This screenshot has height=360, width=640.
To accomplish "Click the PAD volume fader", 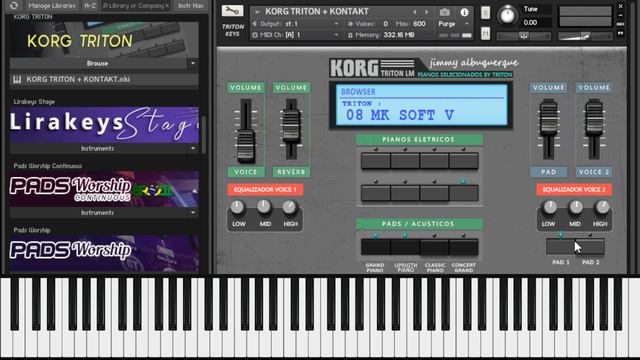I will [x=548, y=118].
